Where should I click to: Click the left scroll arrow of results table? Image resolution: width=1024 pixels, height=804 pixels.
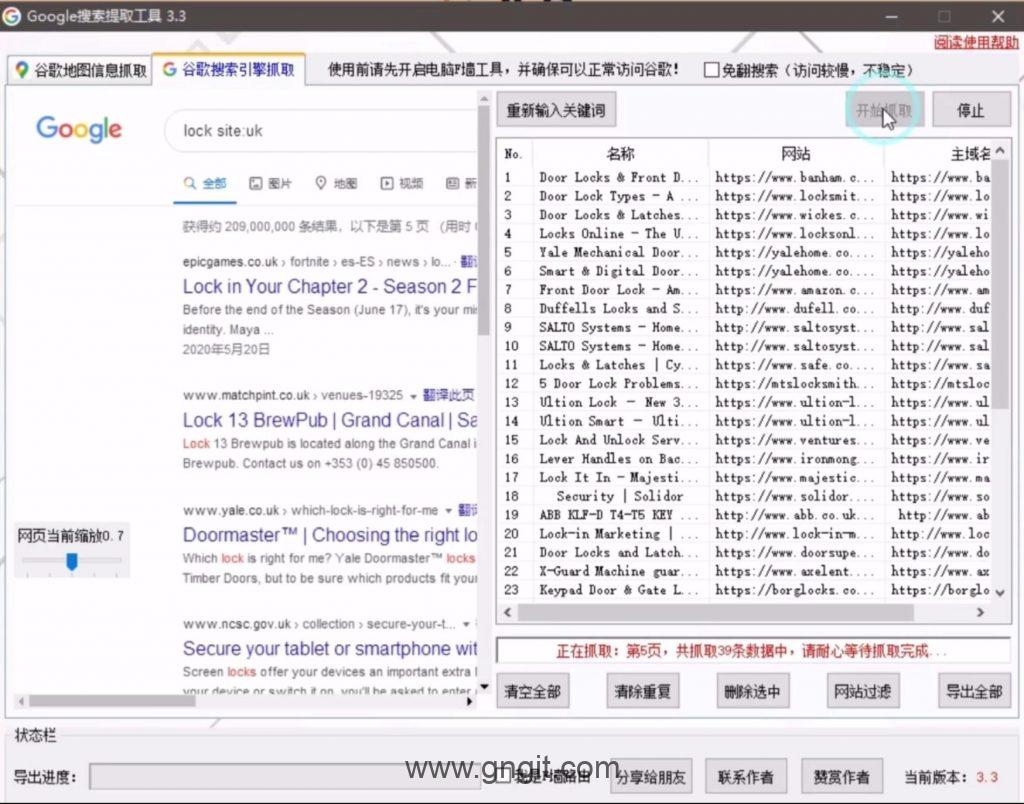pos(508,613)
